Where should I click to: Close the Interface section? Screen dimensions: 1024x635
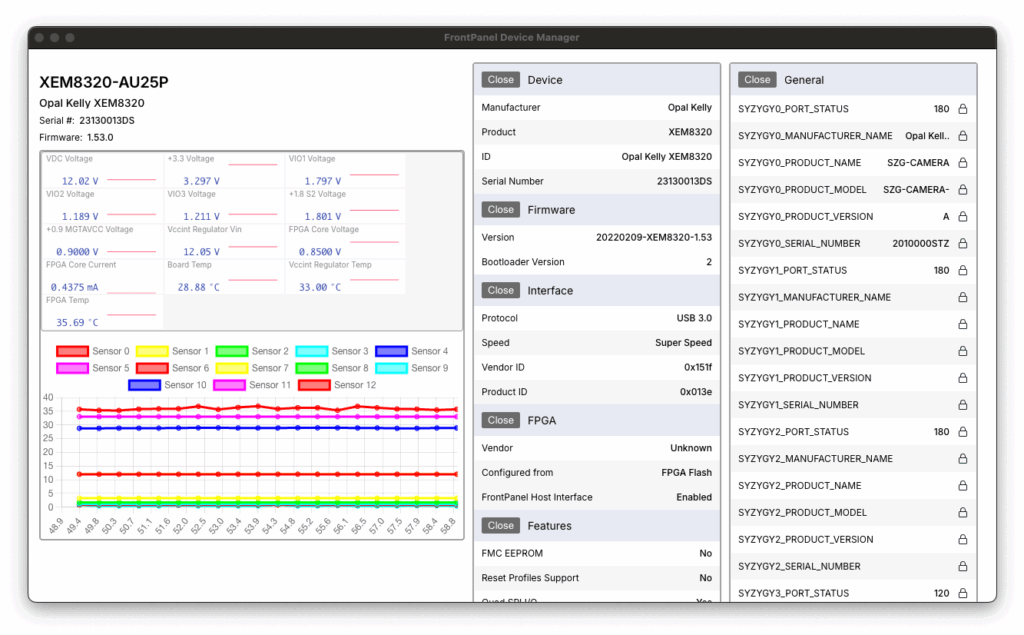tap(501, 291)
